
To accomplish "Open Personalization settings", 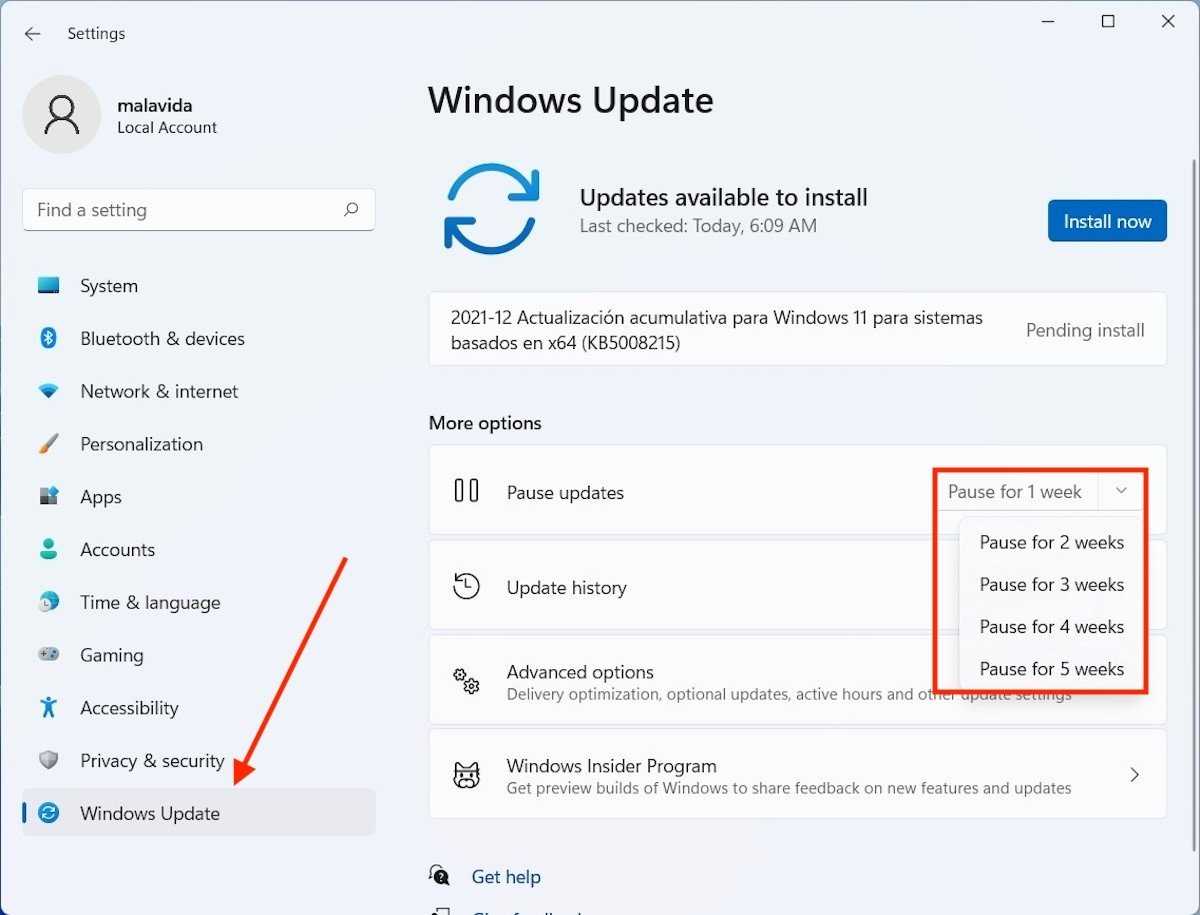I will click(x=199, y=444).
